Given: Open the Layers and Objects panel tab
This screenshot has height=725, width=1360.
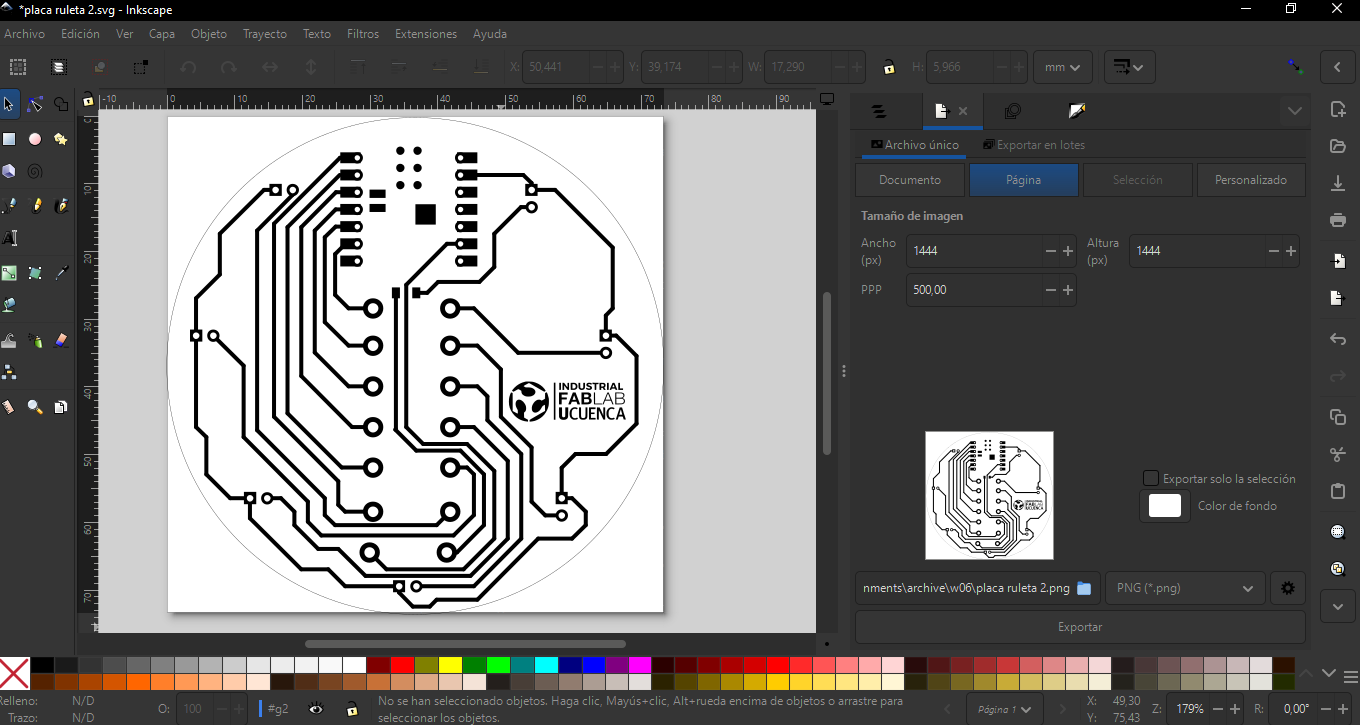Looking at the screenshot, I should click(878, 111).
